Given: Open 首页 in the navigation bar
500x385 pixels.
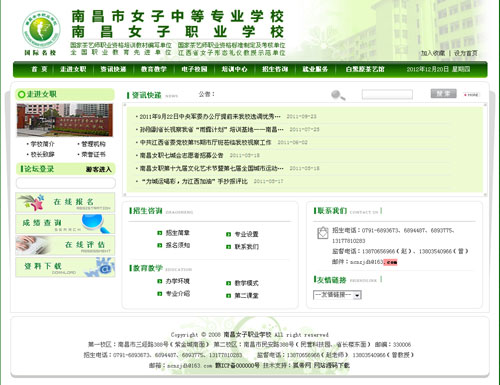Looking at the screenshot, I should [39, 69].
